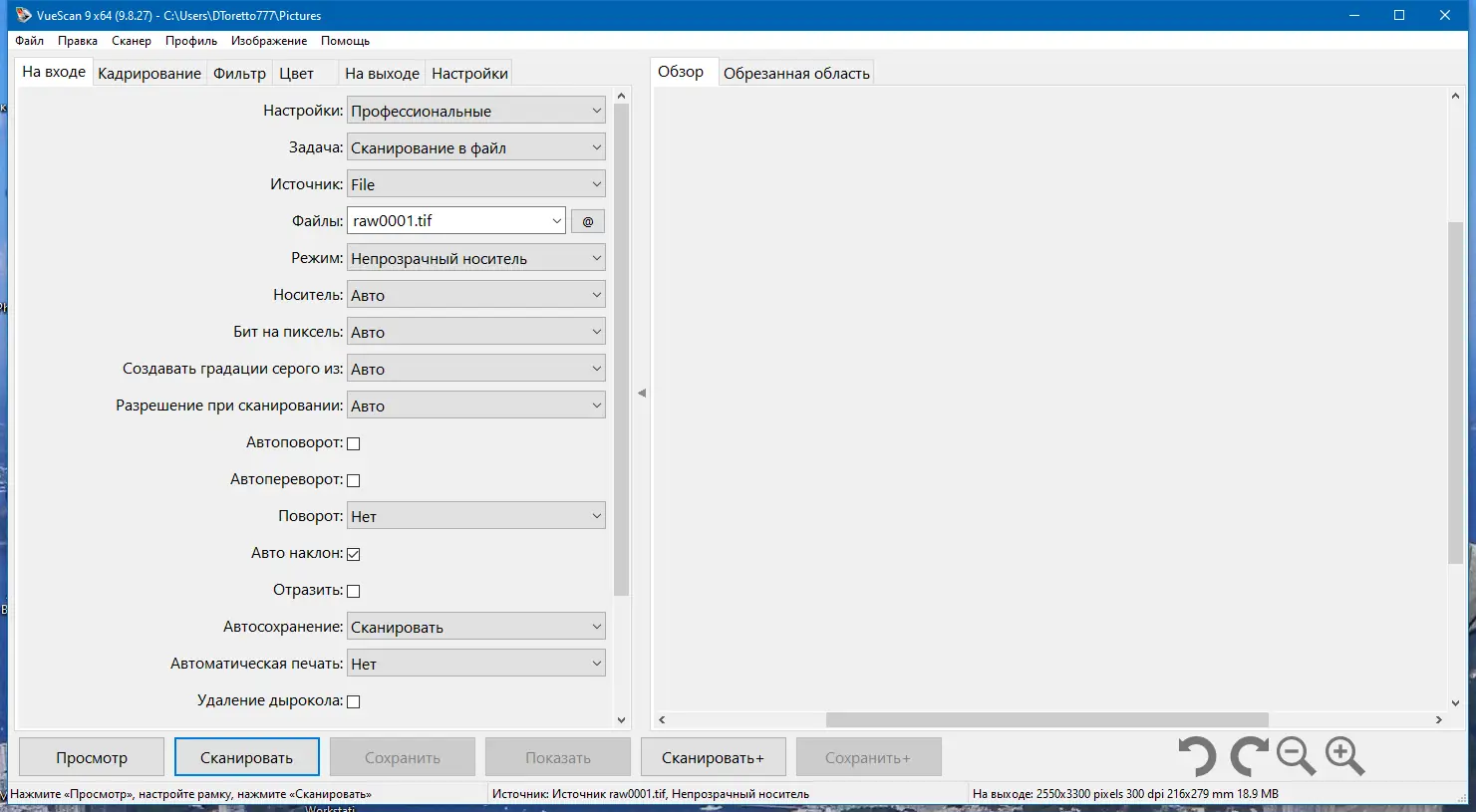The height and width of the screenshot is (812, 1476).
Task: Click the Показать button
Action: coord(558,757)
